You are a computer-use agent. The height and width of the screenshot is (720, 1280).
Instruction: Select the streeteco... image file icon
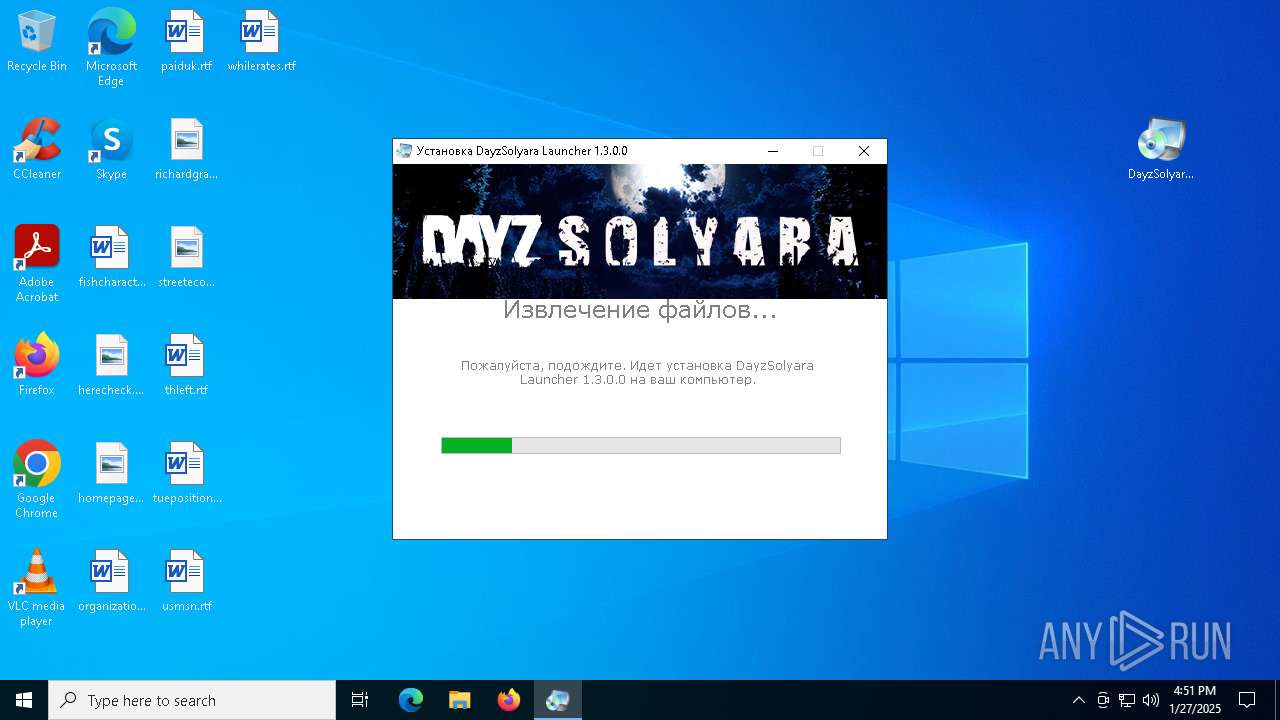[186, 258]
